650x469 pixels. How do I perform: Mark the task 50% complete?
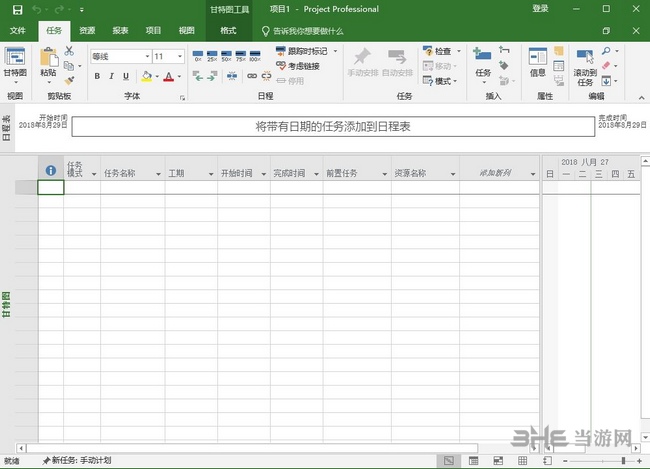pyautogui.click(x=226, y=56)
